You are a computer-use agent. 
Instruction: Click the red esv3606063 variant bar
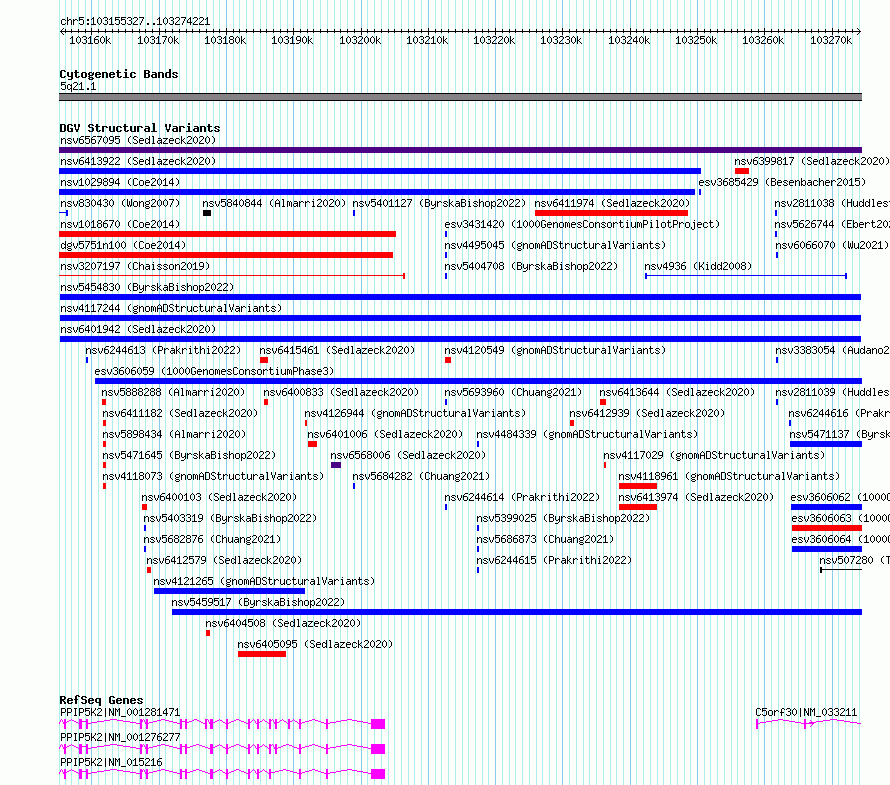(827, 528)
